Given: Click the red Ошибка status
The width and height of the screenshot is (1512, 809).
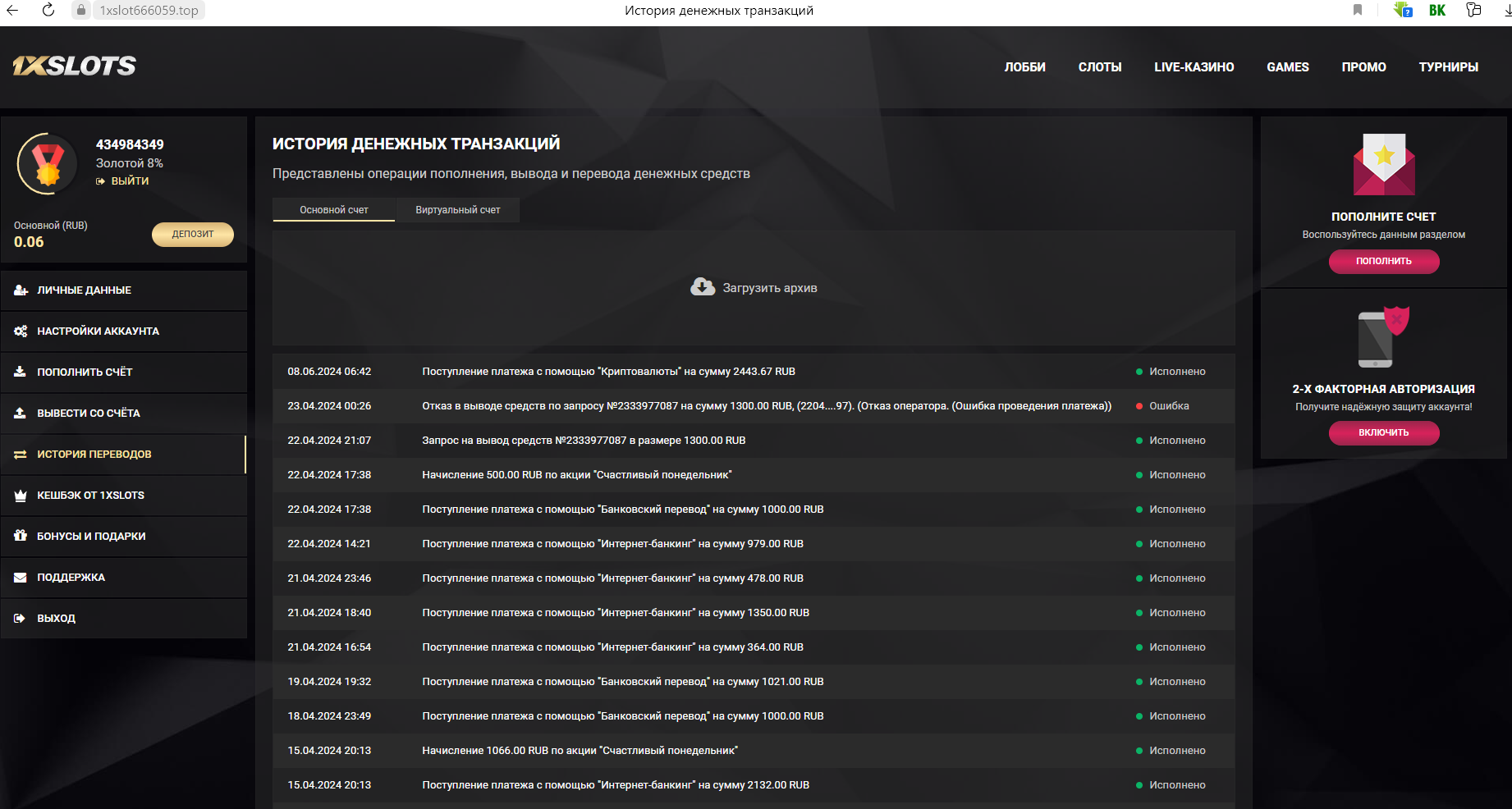Looking at the screenshot, I should tap(1169, 406).
